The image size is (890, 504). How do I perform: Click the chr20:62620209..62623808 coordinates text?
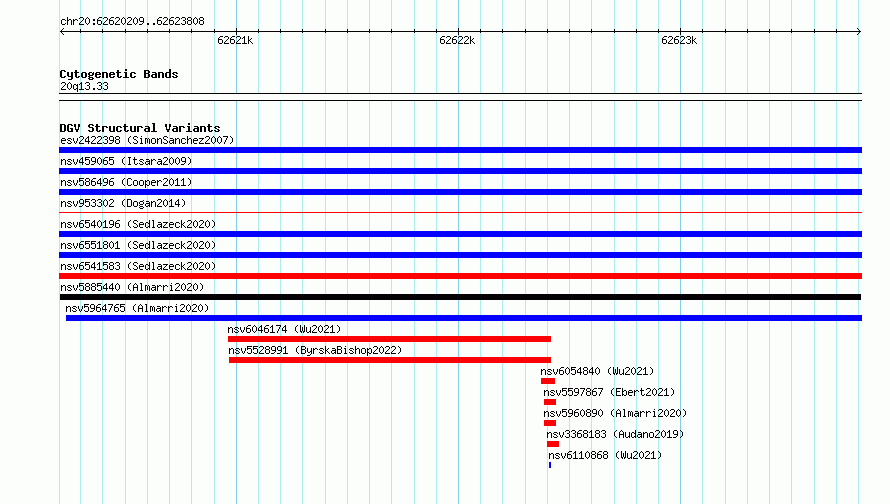tap(132, 22)
